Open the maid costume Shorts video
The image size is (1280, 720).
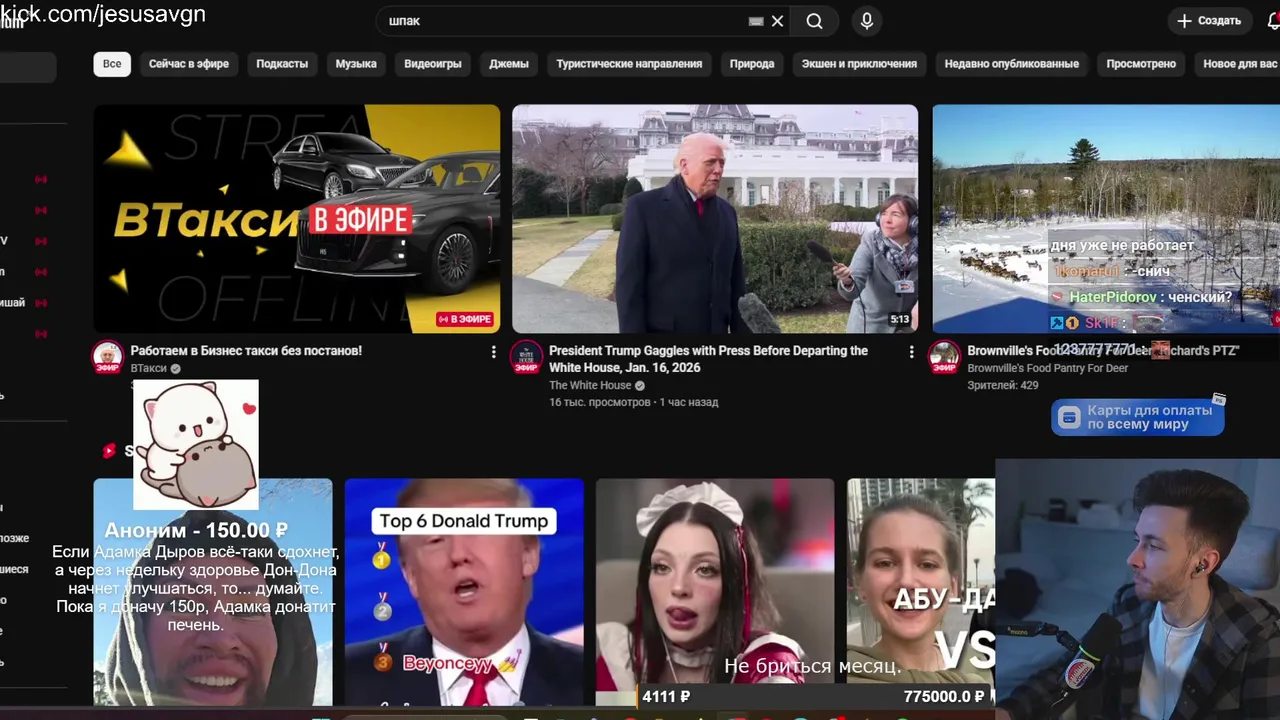pyautogui.click(x=715, y=592)
